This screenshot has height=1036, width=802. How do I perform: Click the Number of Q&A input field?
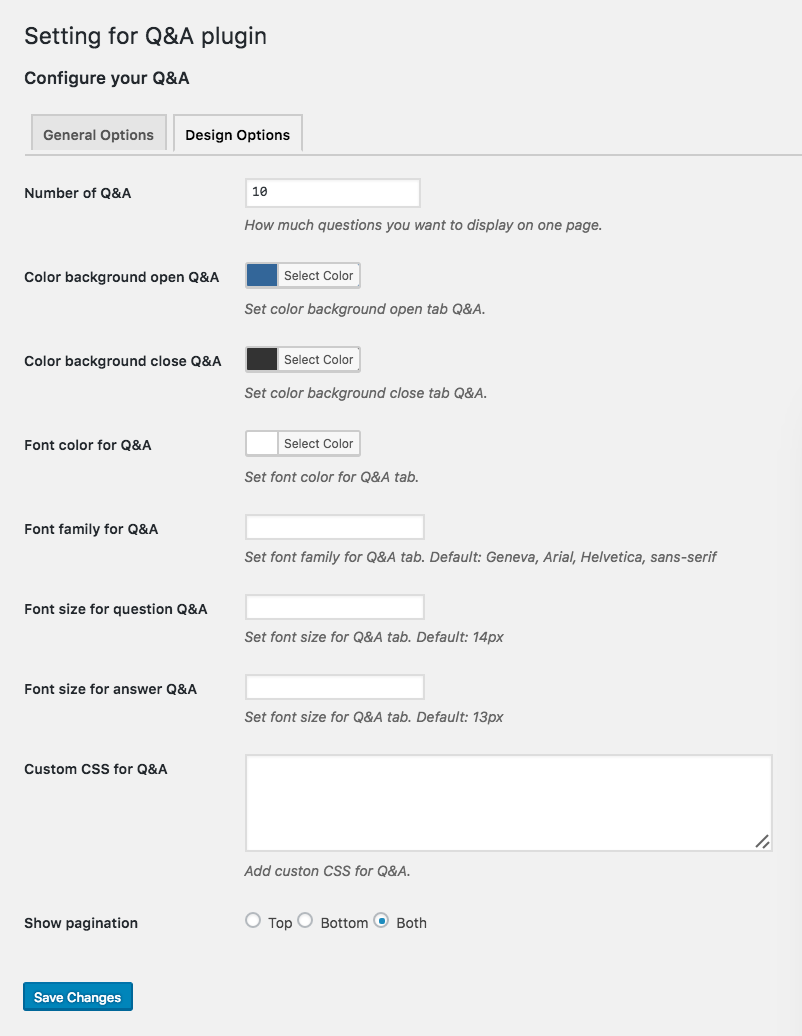[x=332, y=192]
